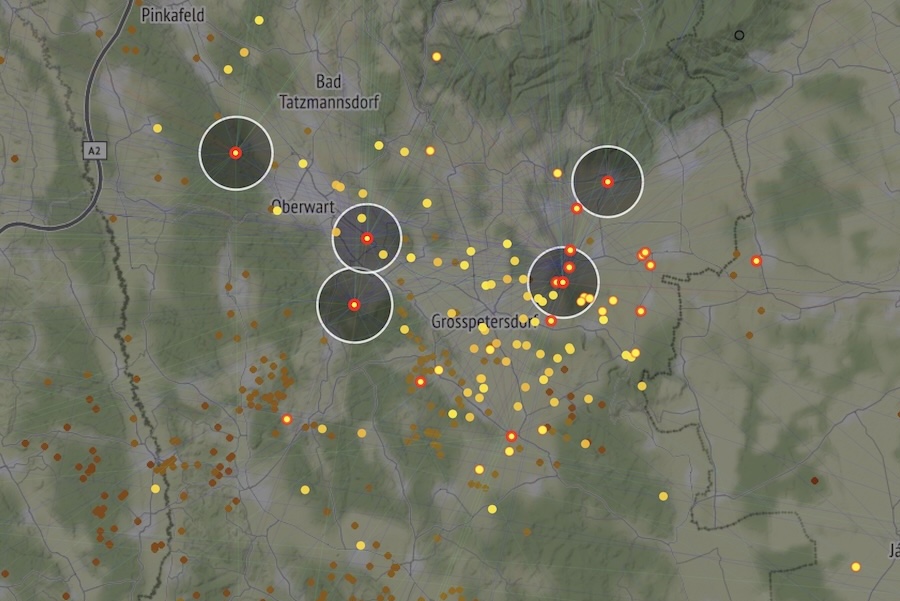900x601 pixels.
Task: Select the yellow dot just east of the A2 shield
Action: coord(157,128)
